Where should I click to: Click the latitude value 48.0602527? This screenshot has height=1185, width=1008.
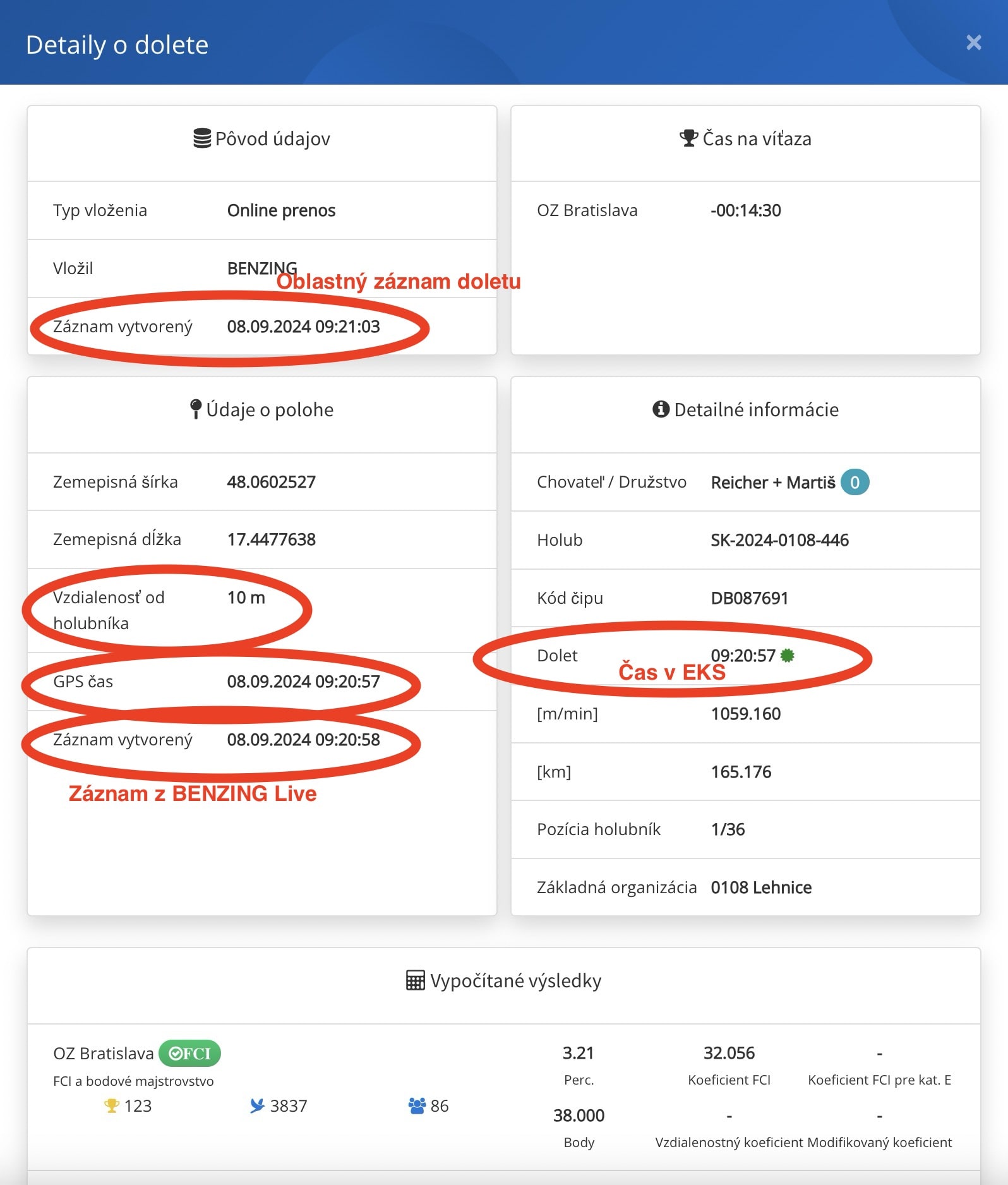[272, 482]
